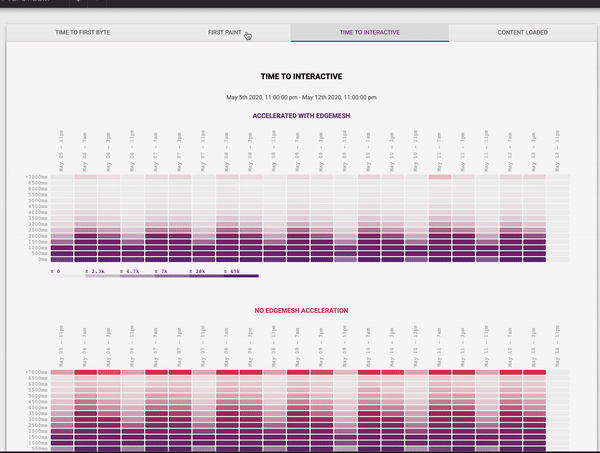Switch to the Time To First Byte tab
The height and width of the screenshot is (453, 600).
tap(83, 33)
